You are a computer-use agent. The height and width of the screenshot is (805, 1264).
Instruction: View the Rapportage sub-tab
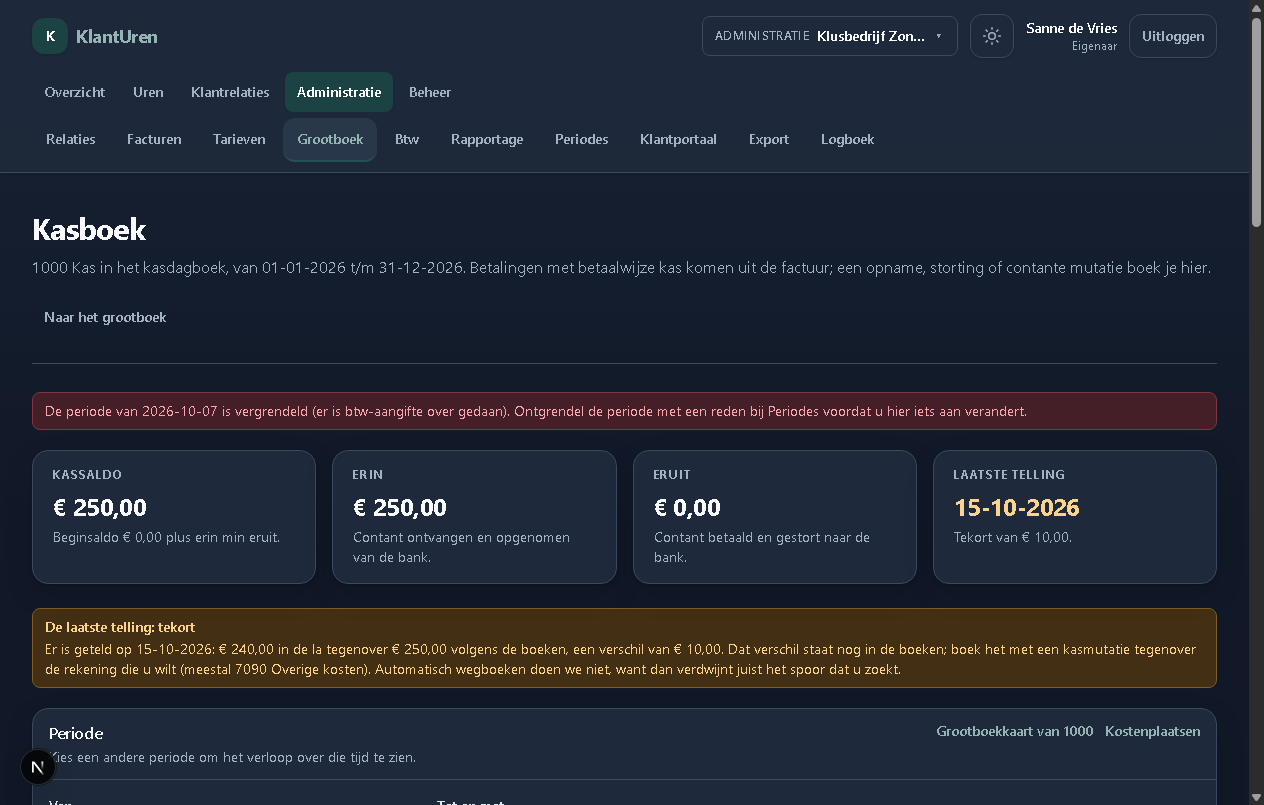click(x=487, y=140)
